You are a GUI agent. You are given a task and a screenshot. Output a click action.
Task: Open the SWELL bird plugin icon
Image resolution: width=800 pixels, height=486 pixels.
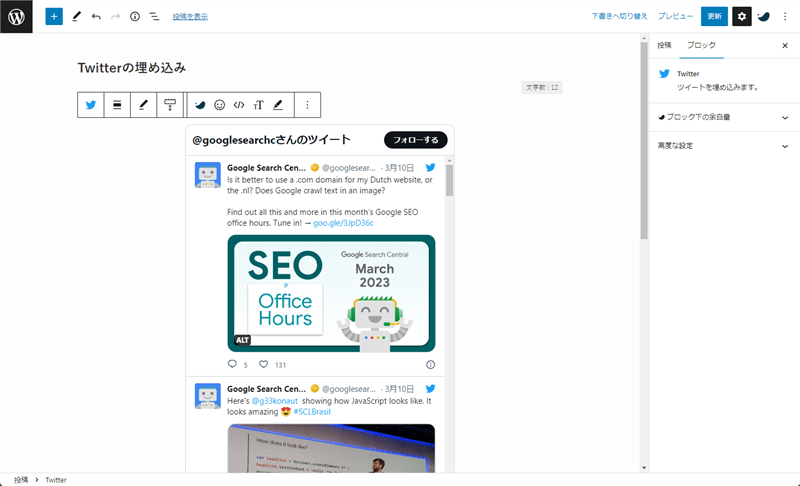[x=763, y=16]
